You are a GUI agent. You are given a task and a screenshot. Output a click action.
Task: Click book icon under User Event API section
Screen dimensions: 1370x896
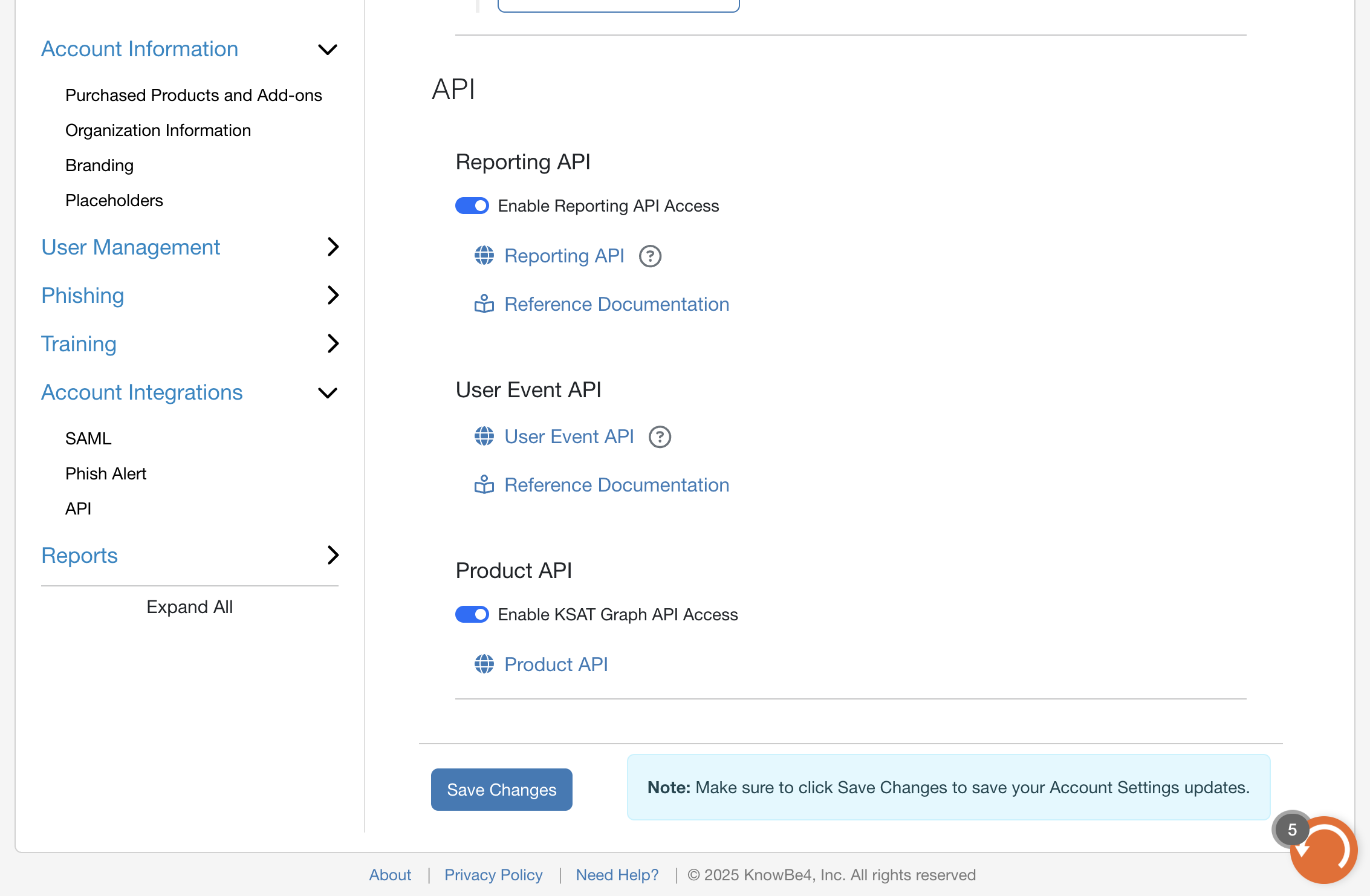click(484, 485)
